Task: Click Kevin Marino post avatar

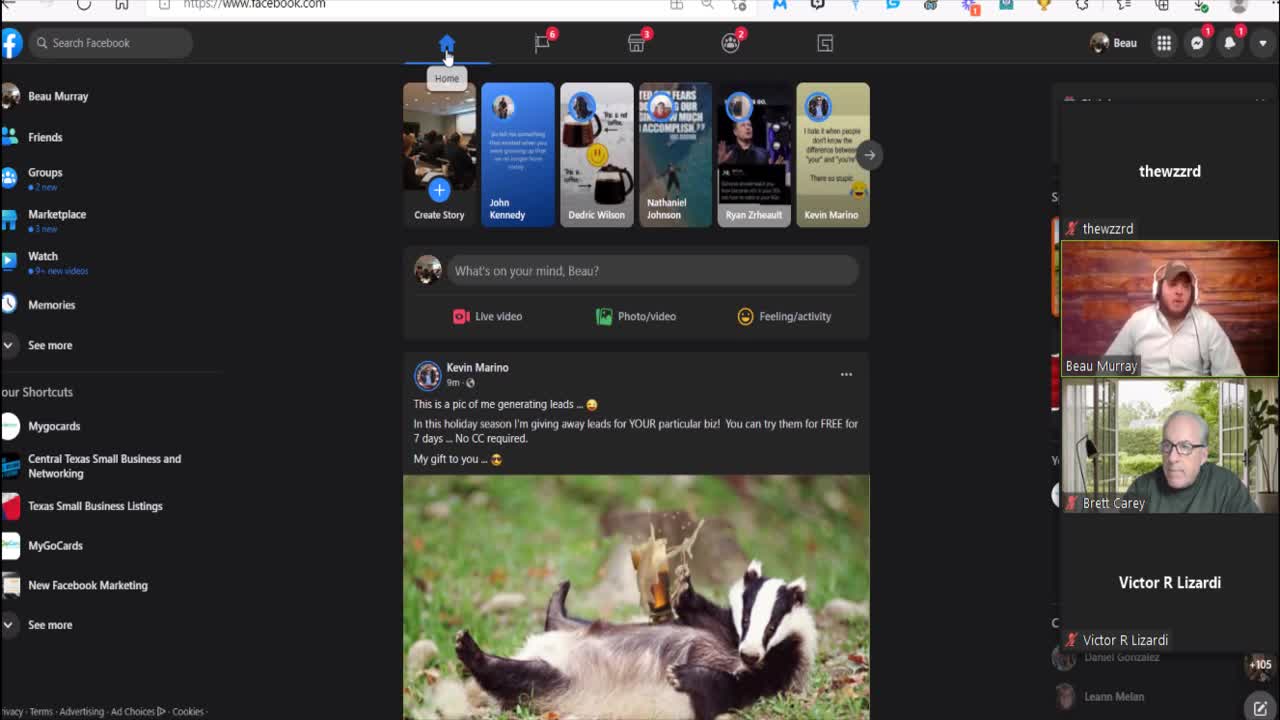Action: pos(428,375)
